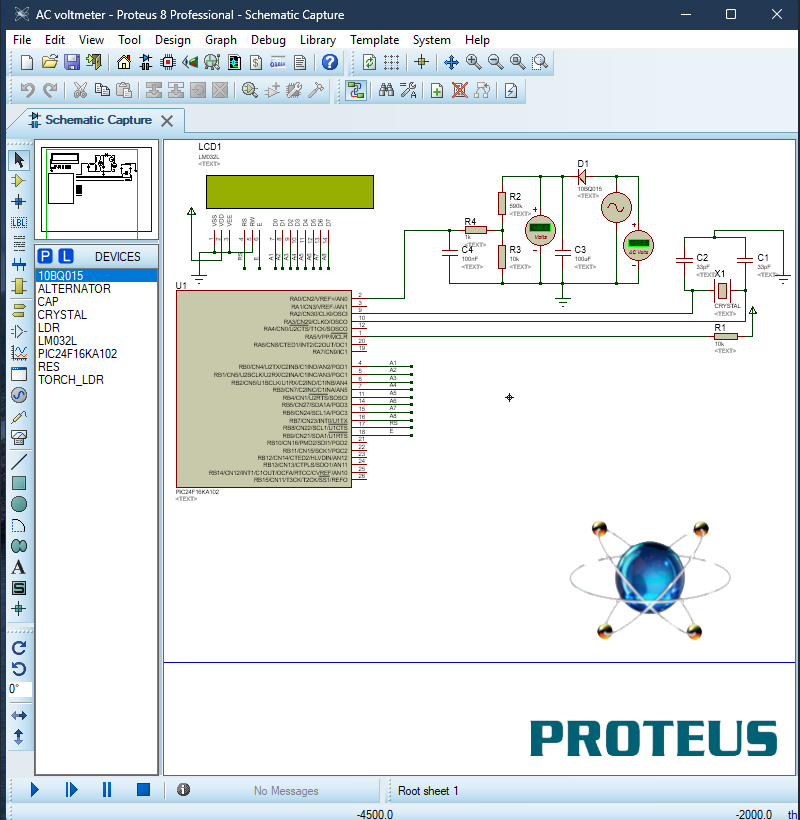
Task: Select the Selection mode arrow tool
Action: [x=17, y=160]
